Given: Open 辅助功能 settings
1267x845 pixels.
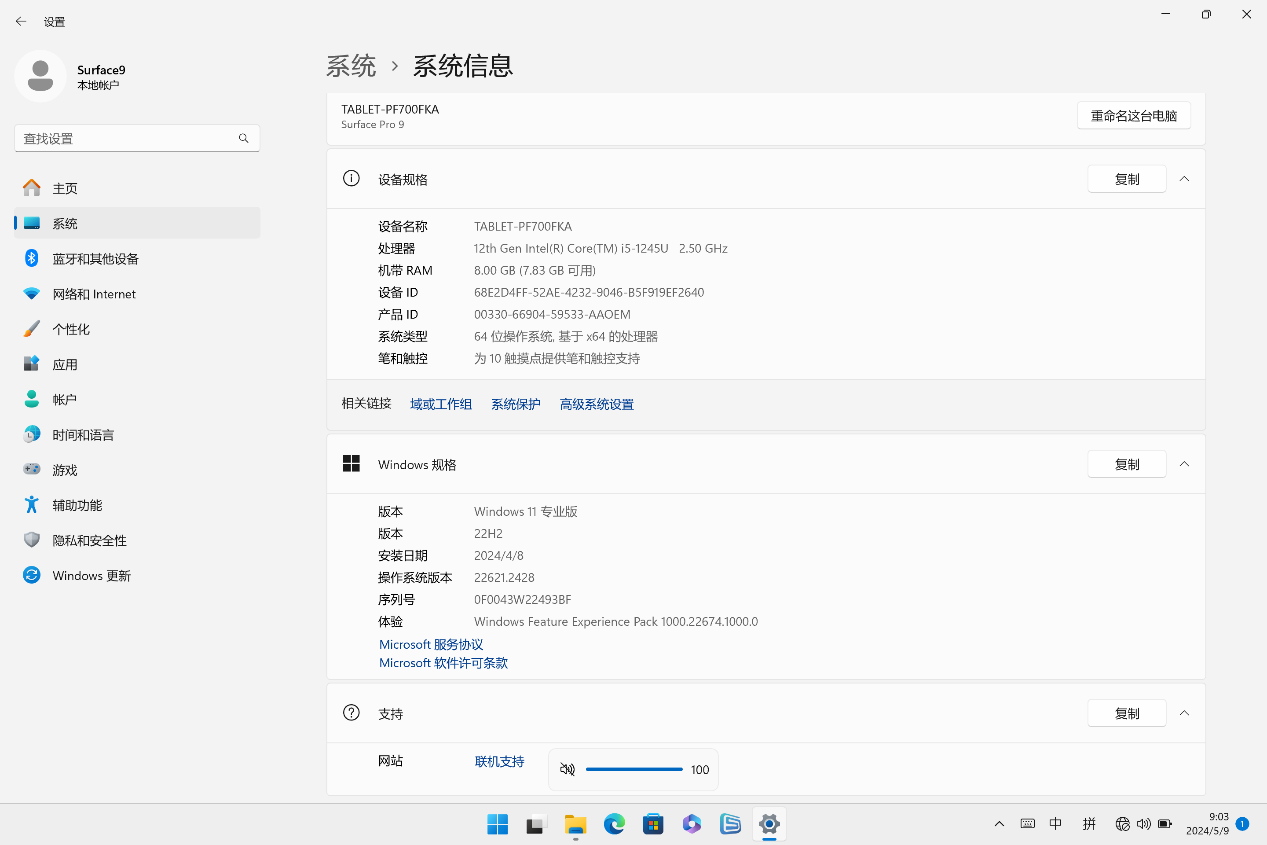Looking at the screenshot, I should point(137,505).
